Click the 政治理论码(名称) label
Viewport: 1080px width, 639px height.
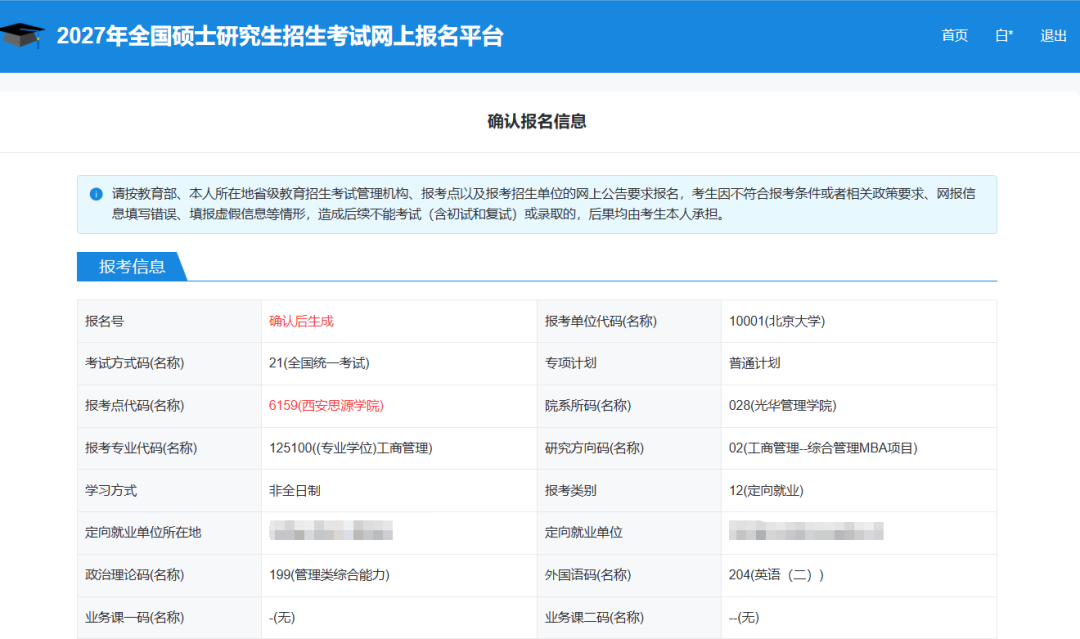coord(134,575)
